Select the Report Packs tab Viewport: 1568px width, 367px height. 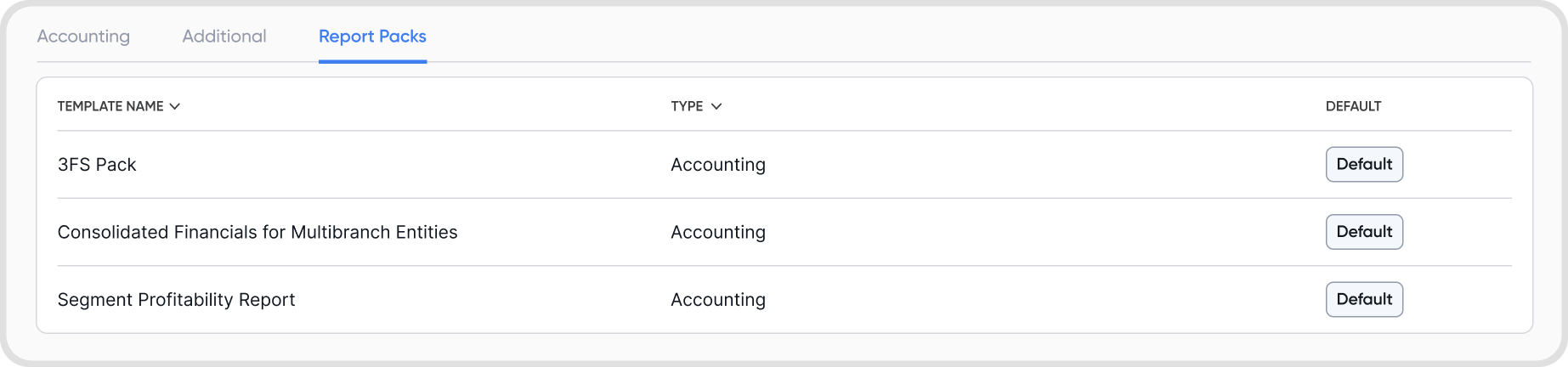(372, 37)
